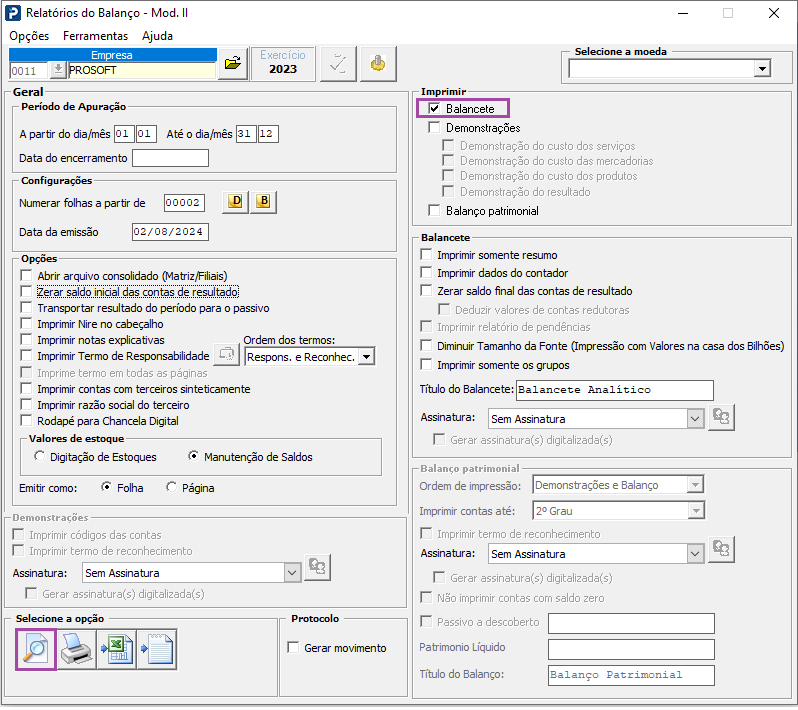The image size is (798, 710).
Task: Click the start day field 01
Action: (x=124, y=134)
